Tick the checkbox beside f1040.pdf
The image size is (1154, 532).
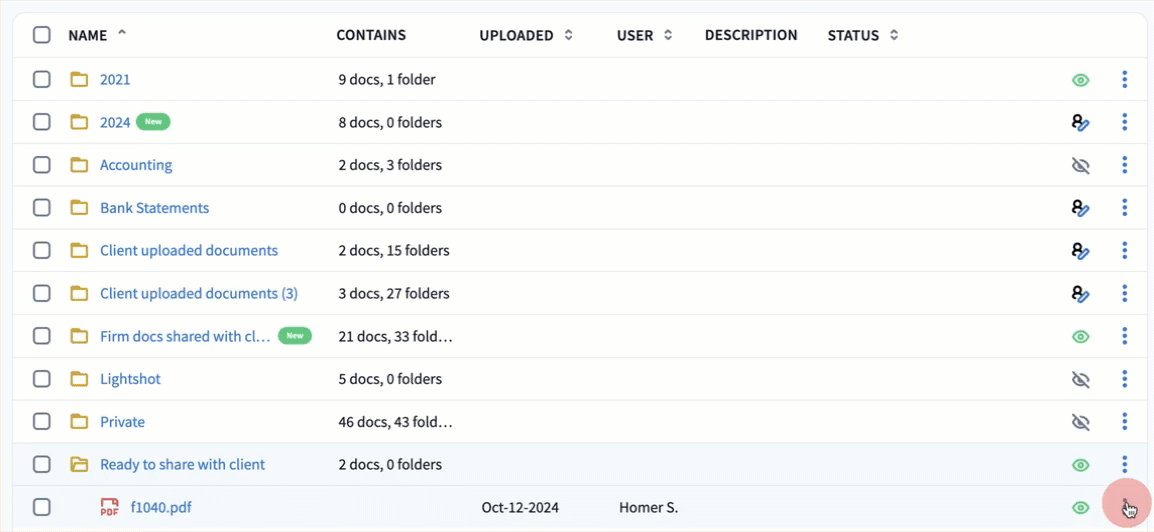[41, 507]
